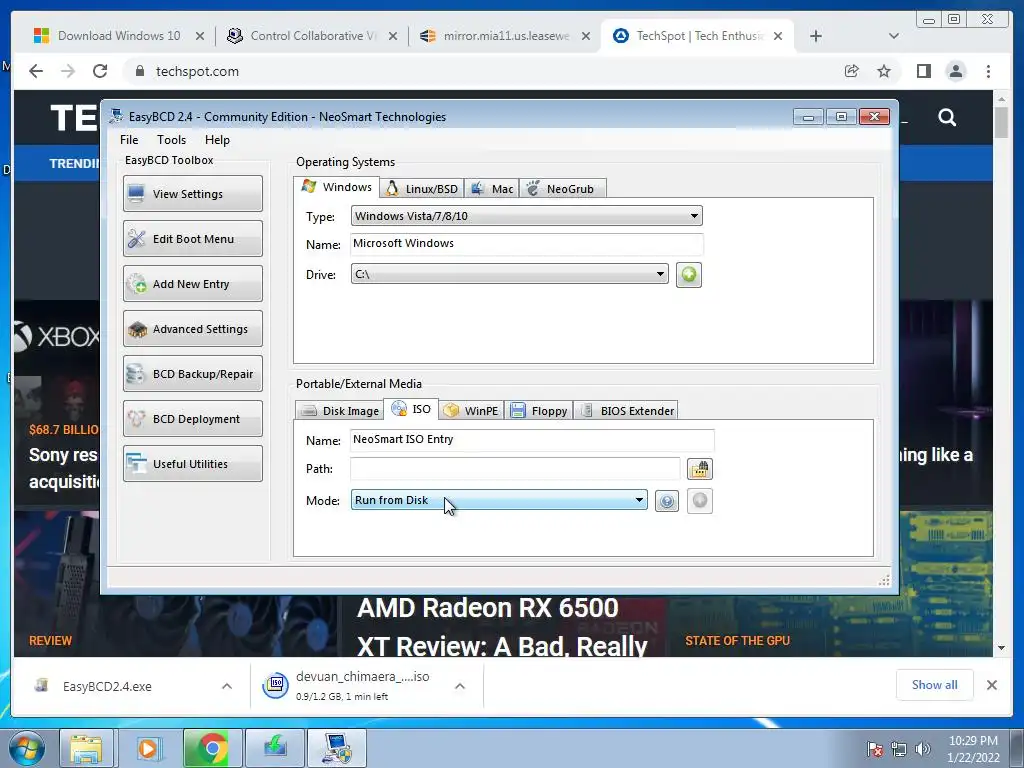Expand the Type dropdown for Windows Vista/7/8/10

click(526, 216)
